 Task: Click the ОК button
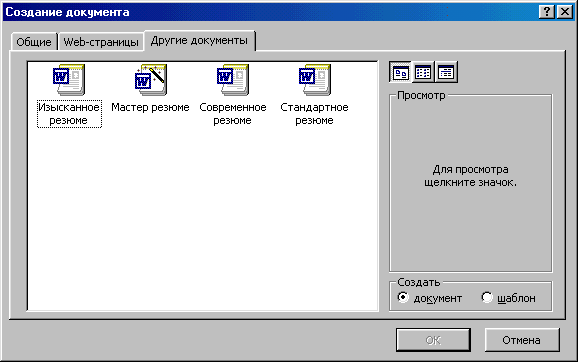coord(433,340)
